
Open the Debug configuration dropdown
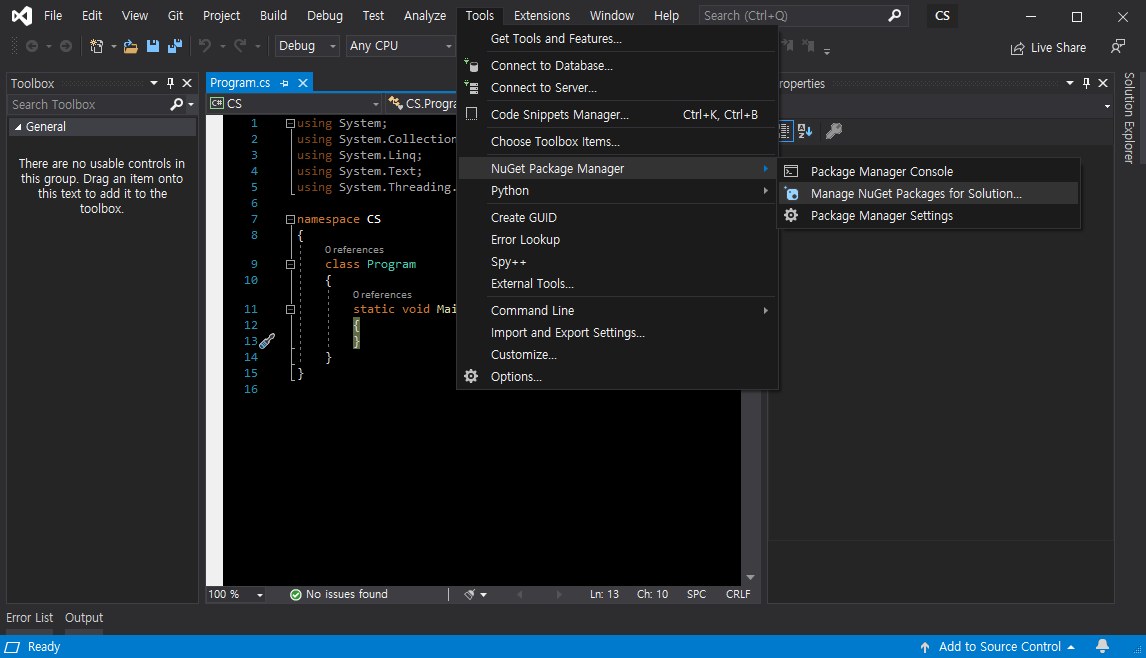[x=307, y=46]
